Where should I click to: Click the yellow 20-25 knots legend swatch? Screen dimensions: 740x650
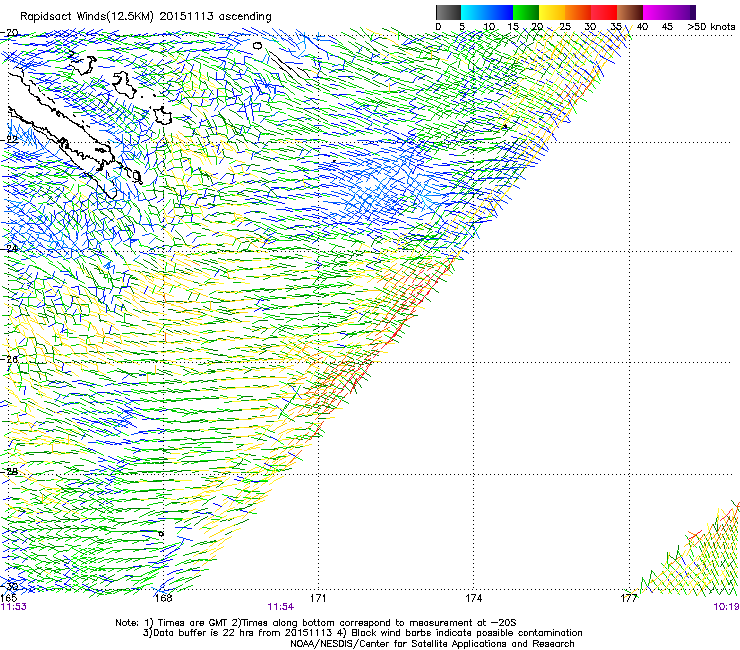pyautogui.click(x=552, y=12)
